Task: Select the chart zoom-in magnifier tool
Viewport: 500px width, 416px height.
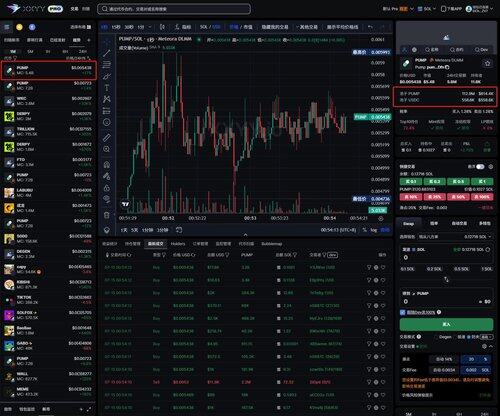Action: pos(107,149)
